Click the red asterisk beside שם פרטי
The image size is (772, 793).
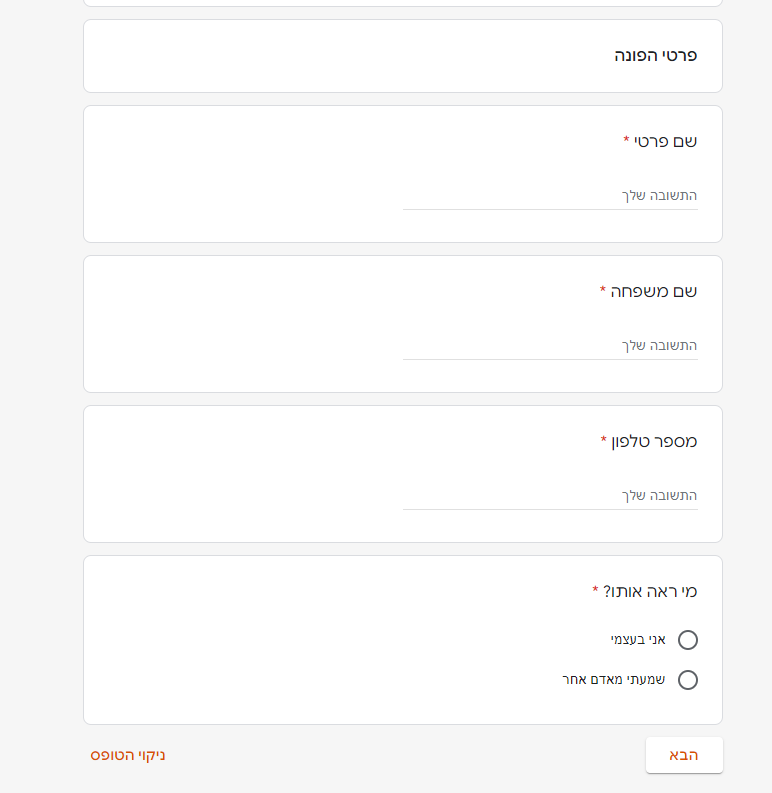point(626,140)
